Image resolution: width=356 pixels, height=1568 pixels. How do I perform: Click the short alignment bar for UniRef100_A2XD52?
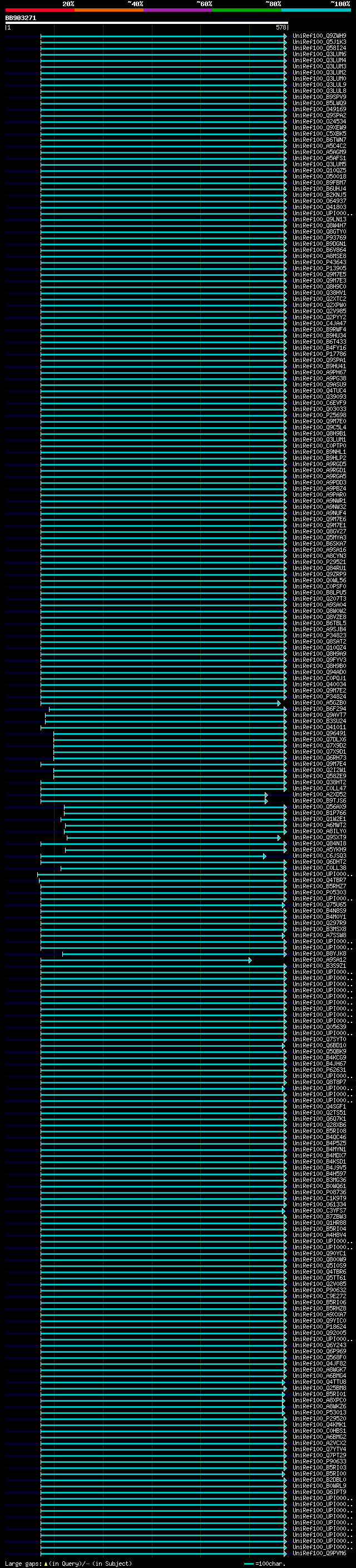(x=154, y=795)
